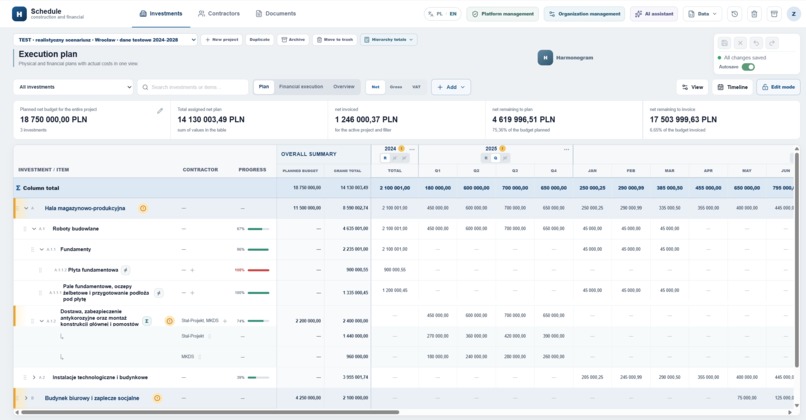
Task: Collapse the Fundamenty row
Action: (x=42, y=249)
